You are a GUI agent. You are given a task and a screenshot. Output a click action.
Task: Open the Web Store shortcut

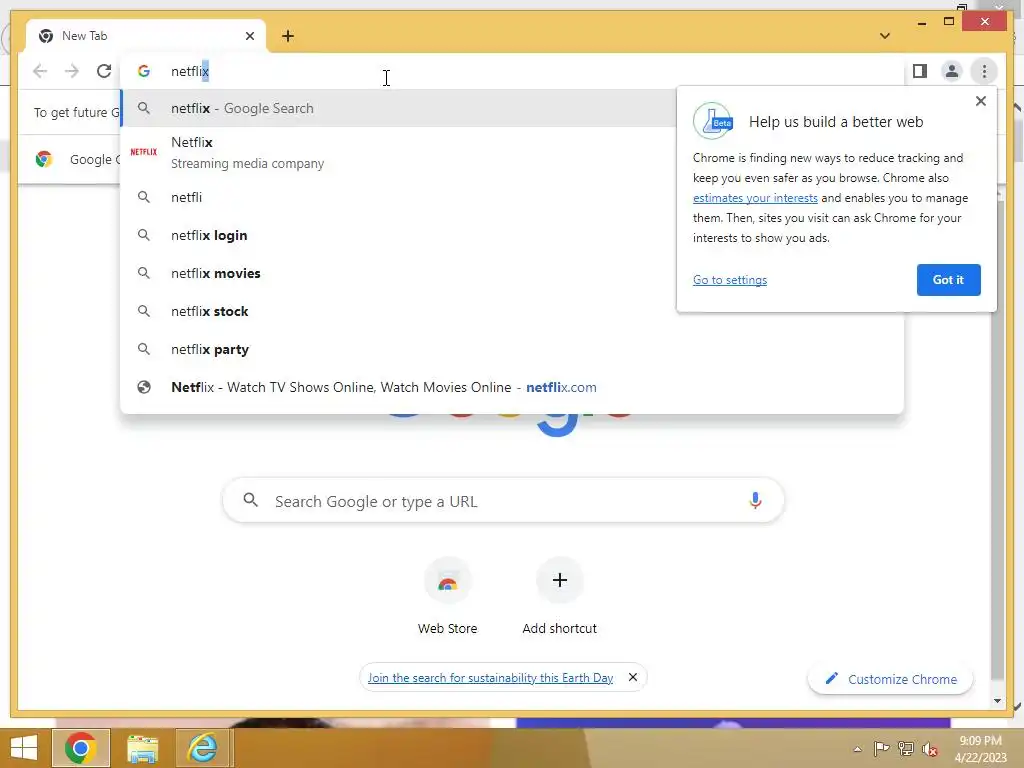447,596
